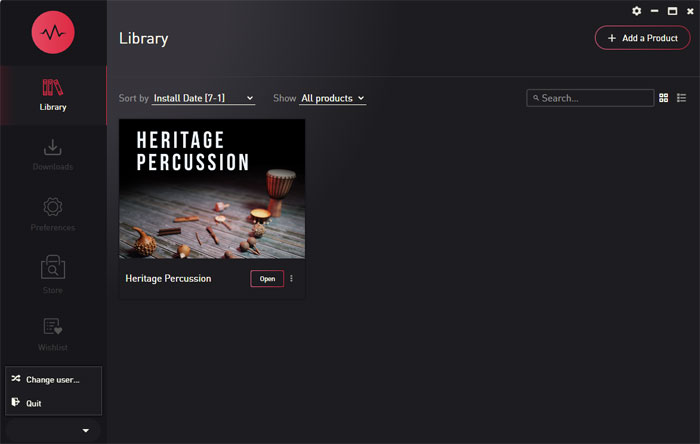Open Heritage Percussion with Open button

pos(267,278)
